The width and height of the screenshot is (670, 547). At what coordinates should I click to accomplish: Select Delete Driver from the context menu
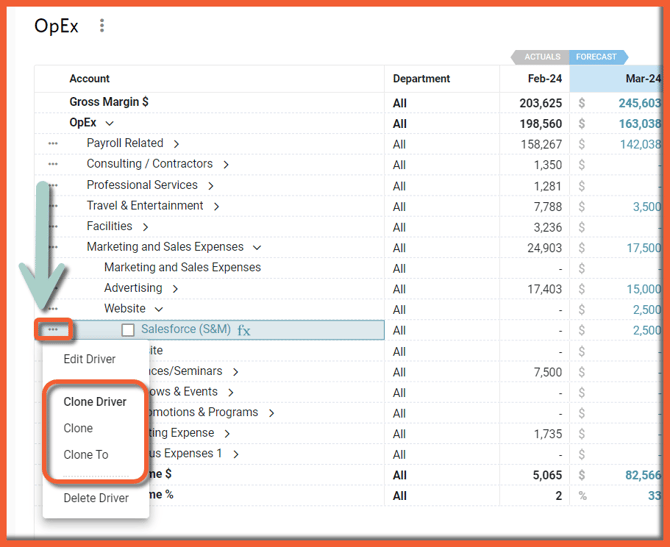tap(96, 498)
